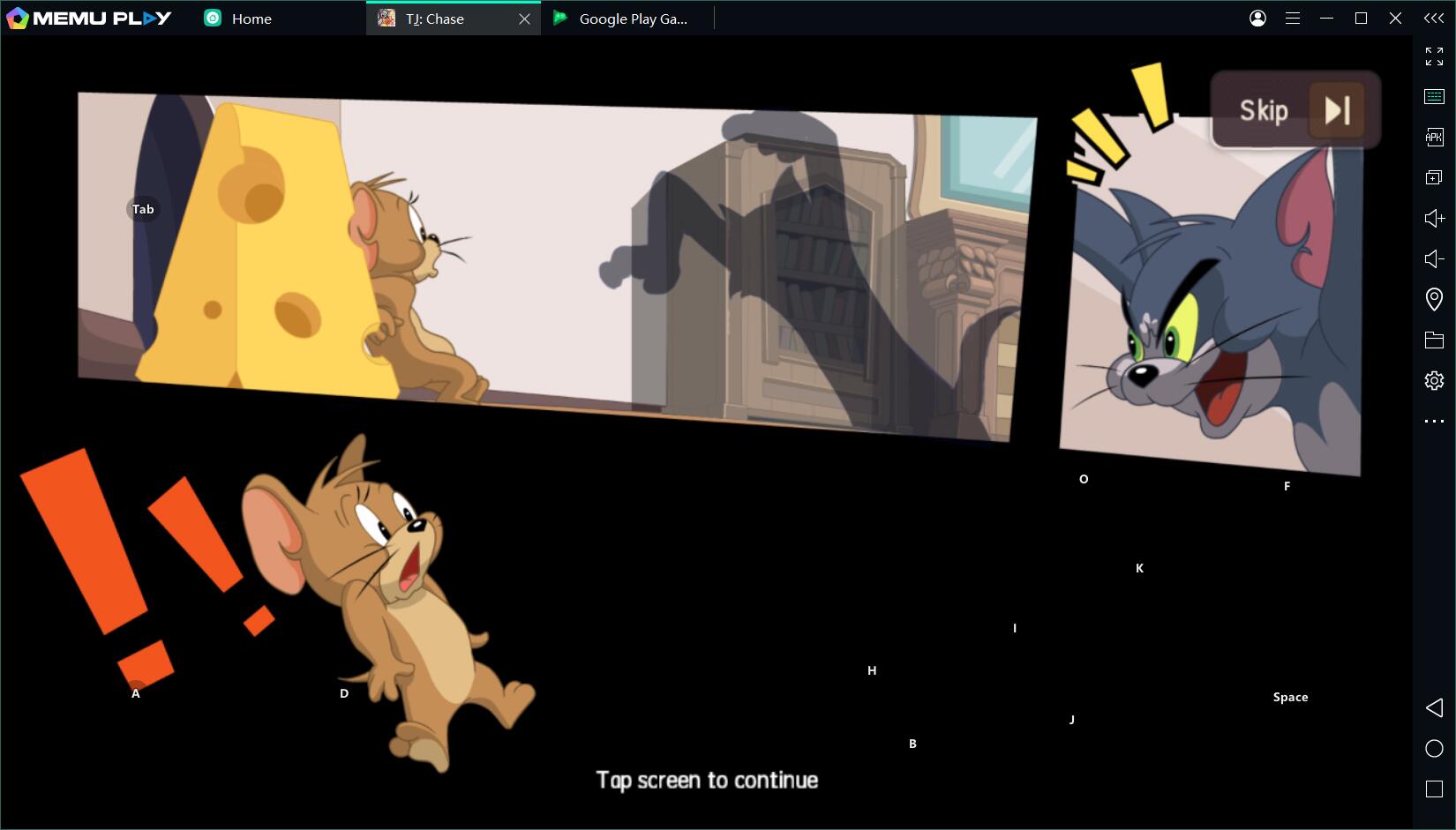Open the Google Play Games tab
Screen dimensions: 1456x830
pyautogui.click(x=632, y=19)
